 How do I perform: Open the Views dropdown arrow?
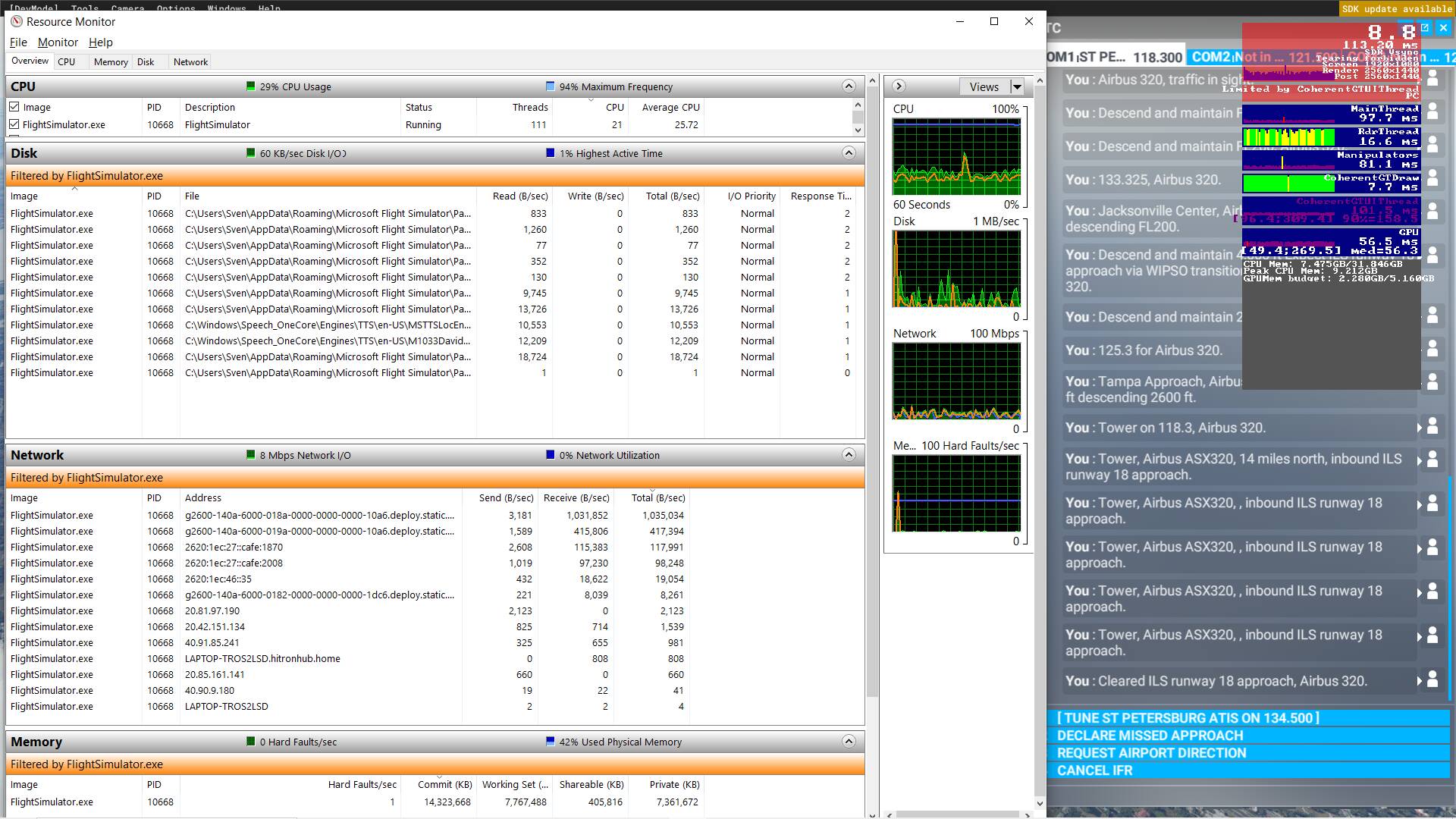coord(1017,87)
